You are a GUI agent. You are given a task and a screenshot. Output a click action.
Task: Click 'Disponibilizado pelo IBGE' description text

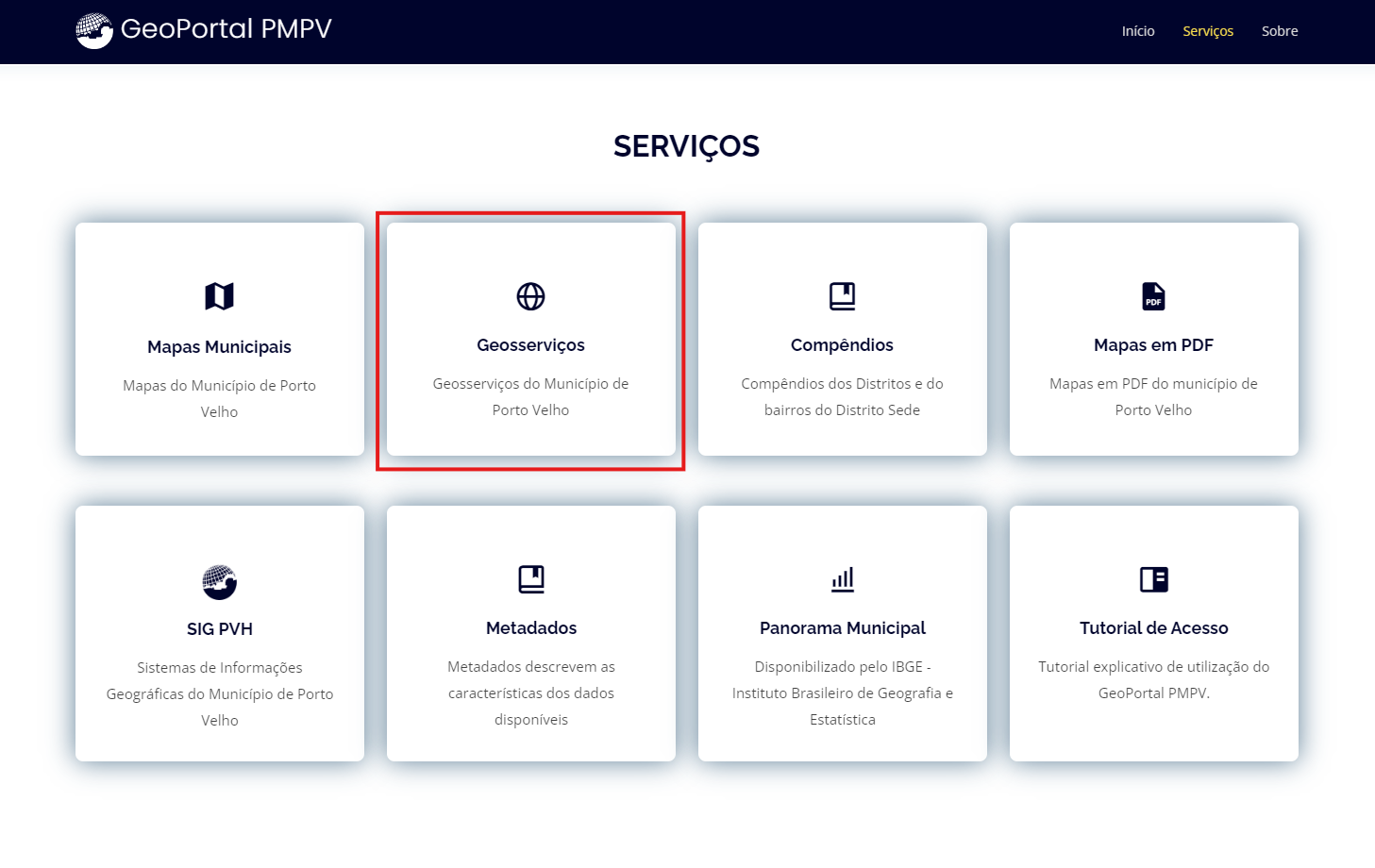tap(843, 693)
